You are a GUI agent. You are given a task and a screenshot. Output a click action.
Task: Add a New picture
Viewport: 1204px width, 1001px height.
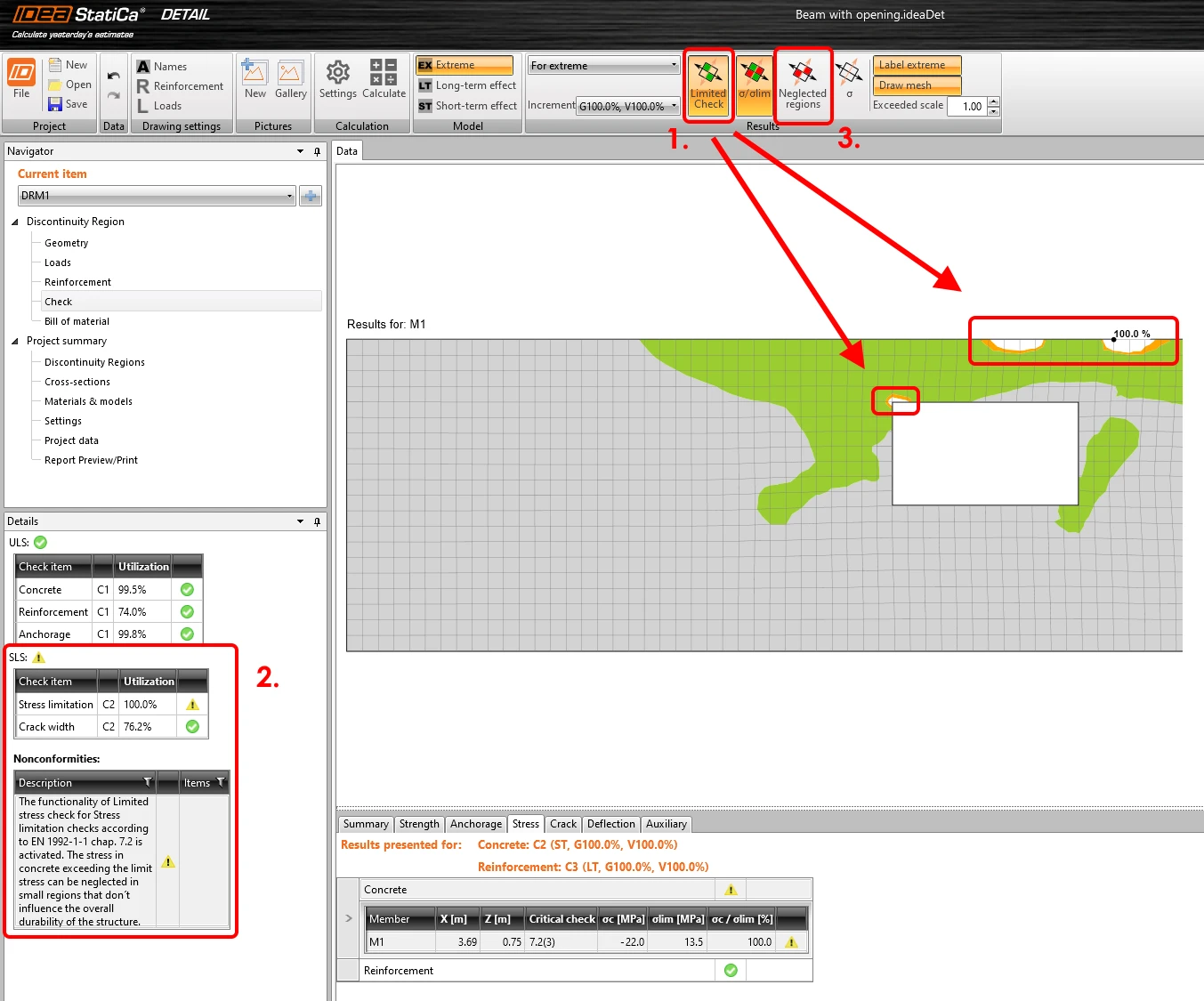(255, 80)
